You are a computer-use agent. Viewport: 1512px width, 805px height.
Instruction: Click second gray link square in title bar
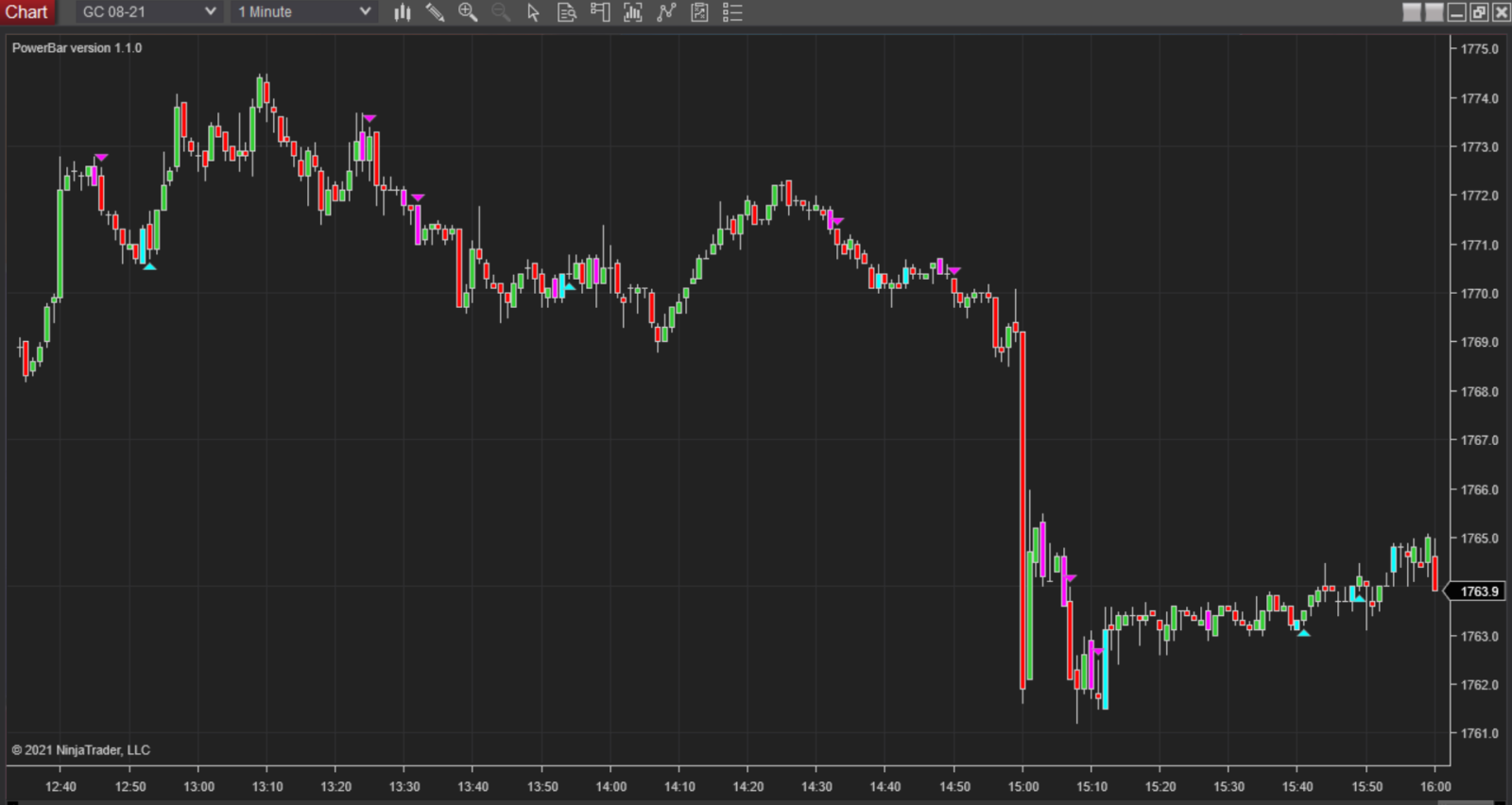coord(1434,12)
